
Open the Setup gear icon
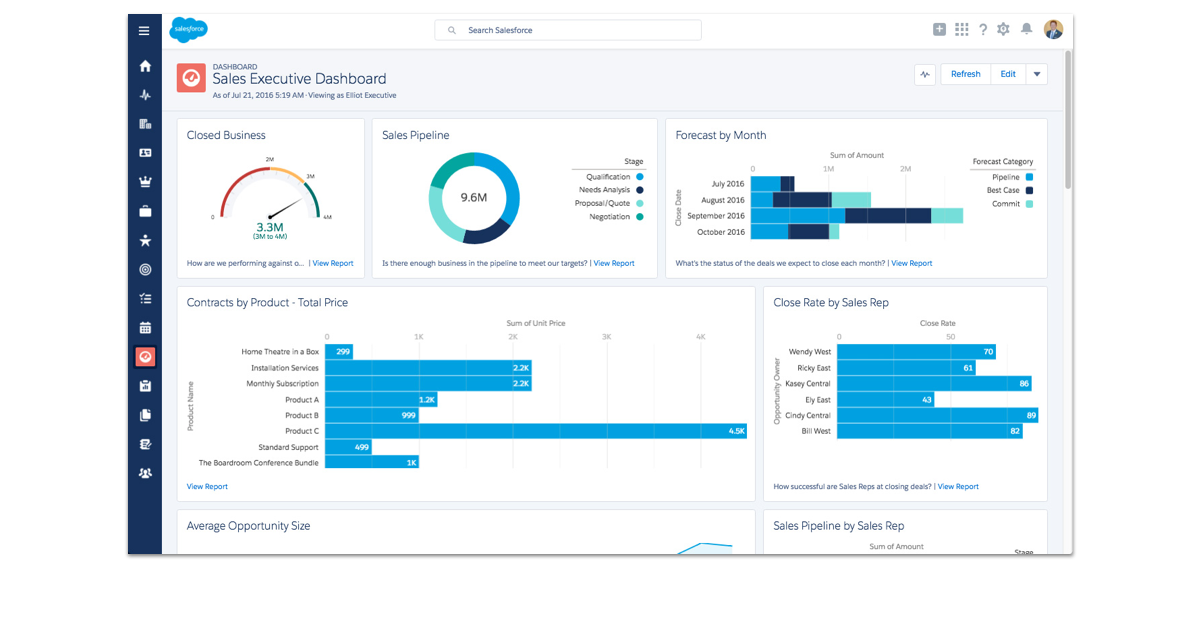point(1004,30)
